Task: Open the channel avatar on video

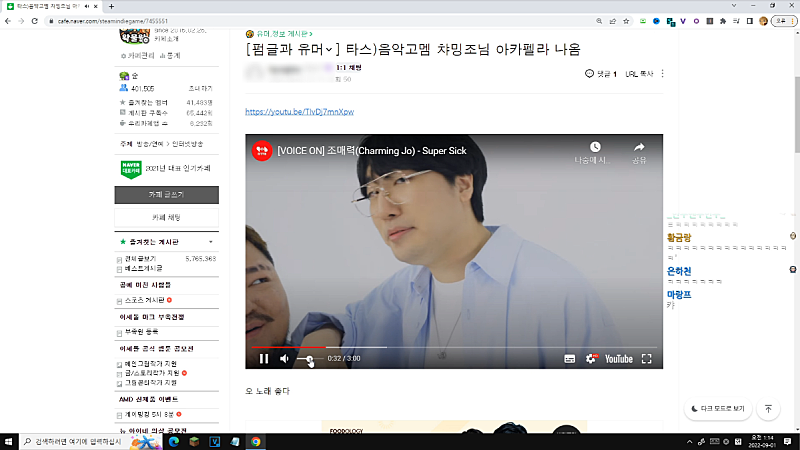Action: coord(262,151)
